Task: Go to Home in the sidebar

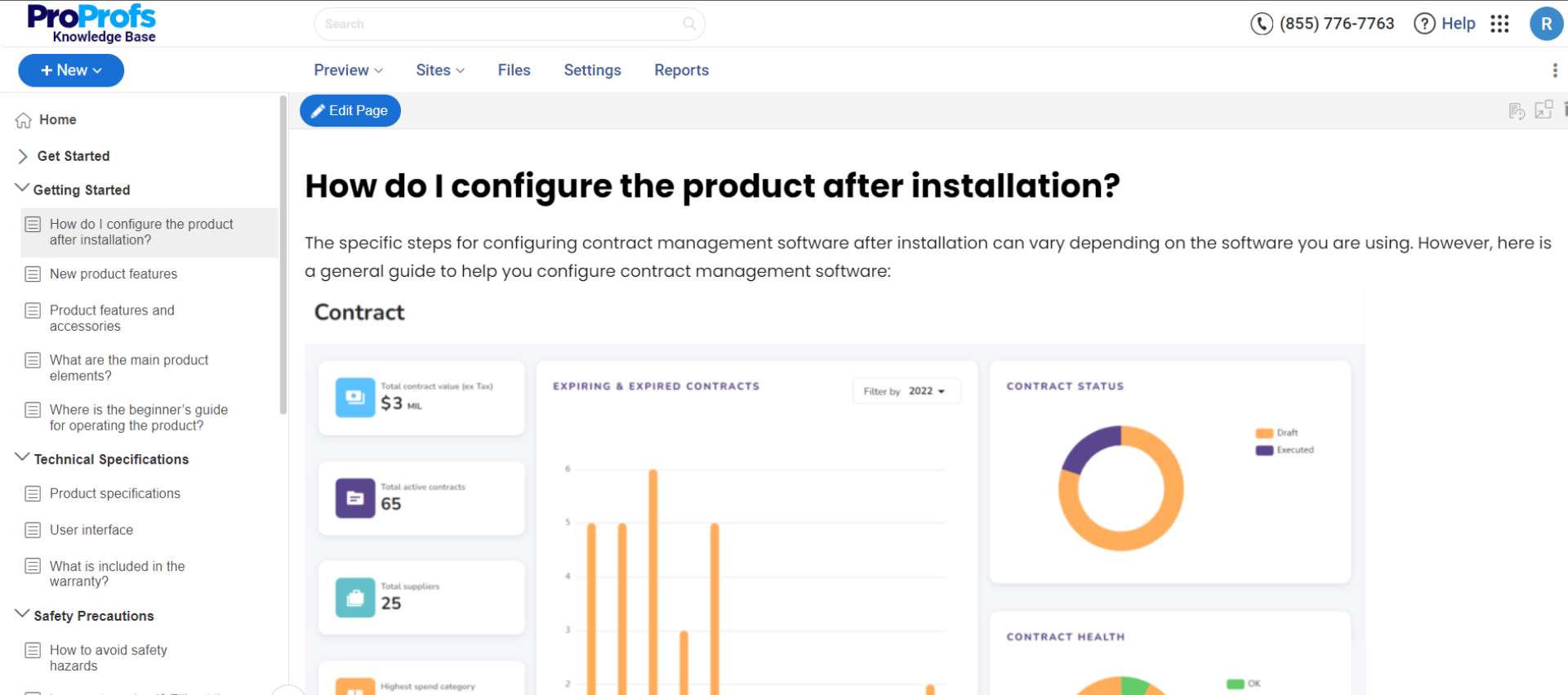Action: (x=58, y=120)
